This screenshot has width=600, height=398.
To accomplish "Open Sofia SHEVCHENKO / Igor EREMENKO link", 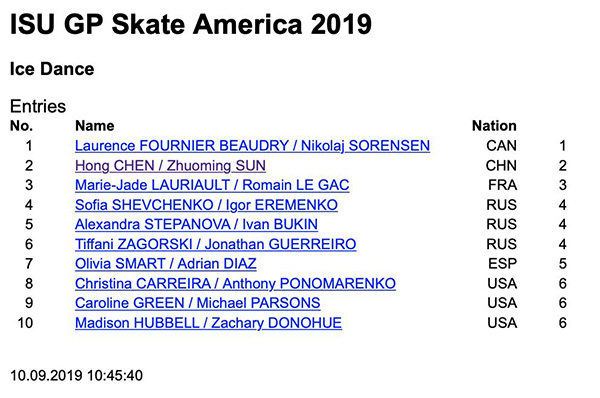I will point(206,205).
